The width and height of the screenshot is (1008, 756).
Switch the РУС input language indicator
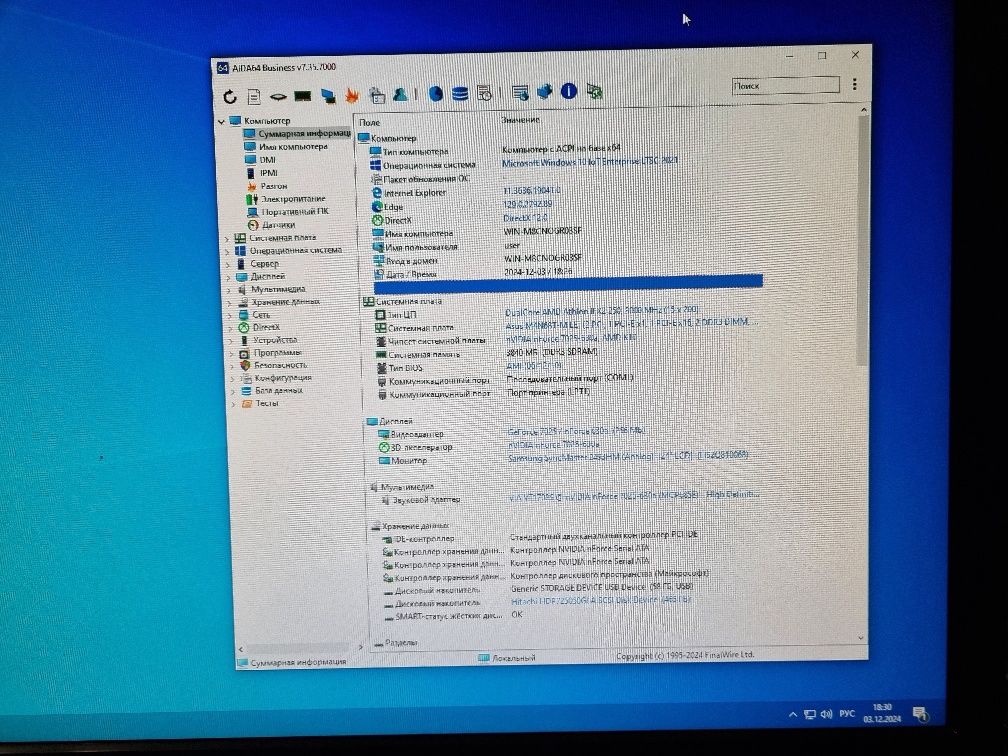[847, 714]
